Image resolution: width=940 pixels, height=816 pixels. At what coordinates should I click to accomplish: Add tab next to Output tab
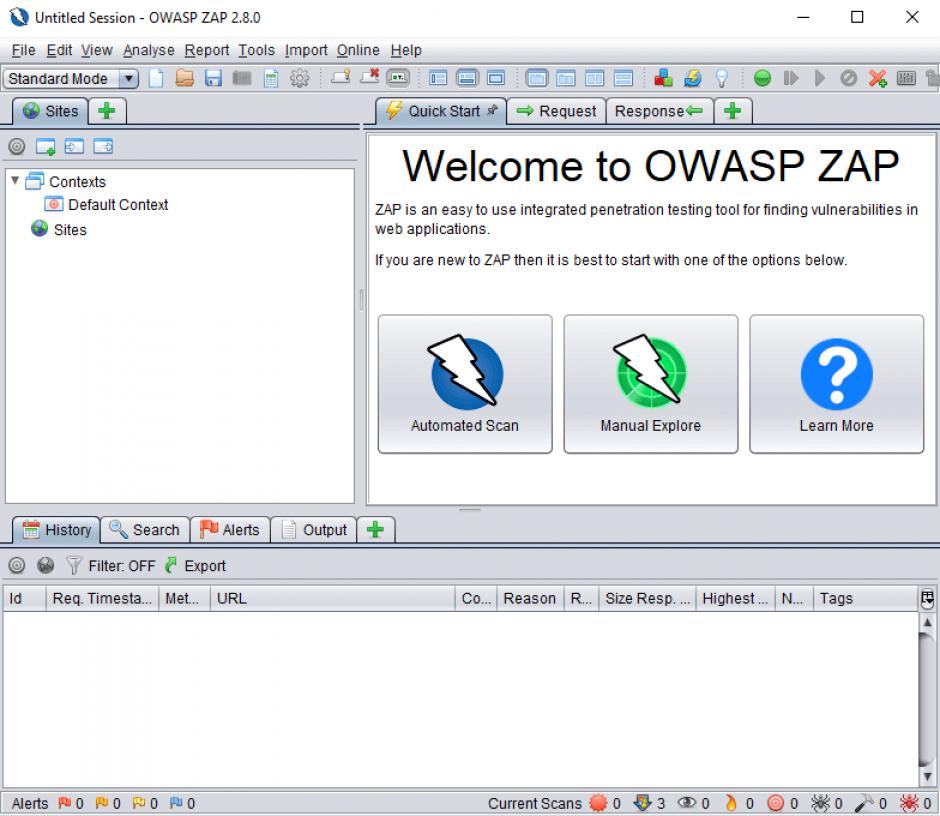[375, 530]
